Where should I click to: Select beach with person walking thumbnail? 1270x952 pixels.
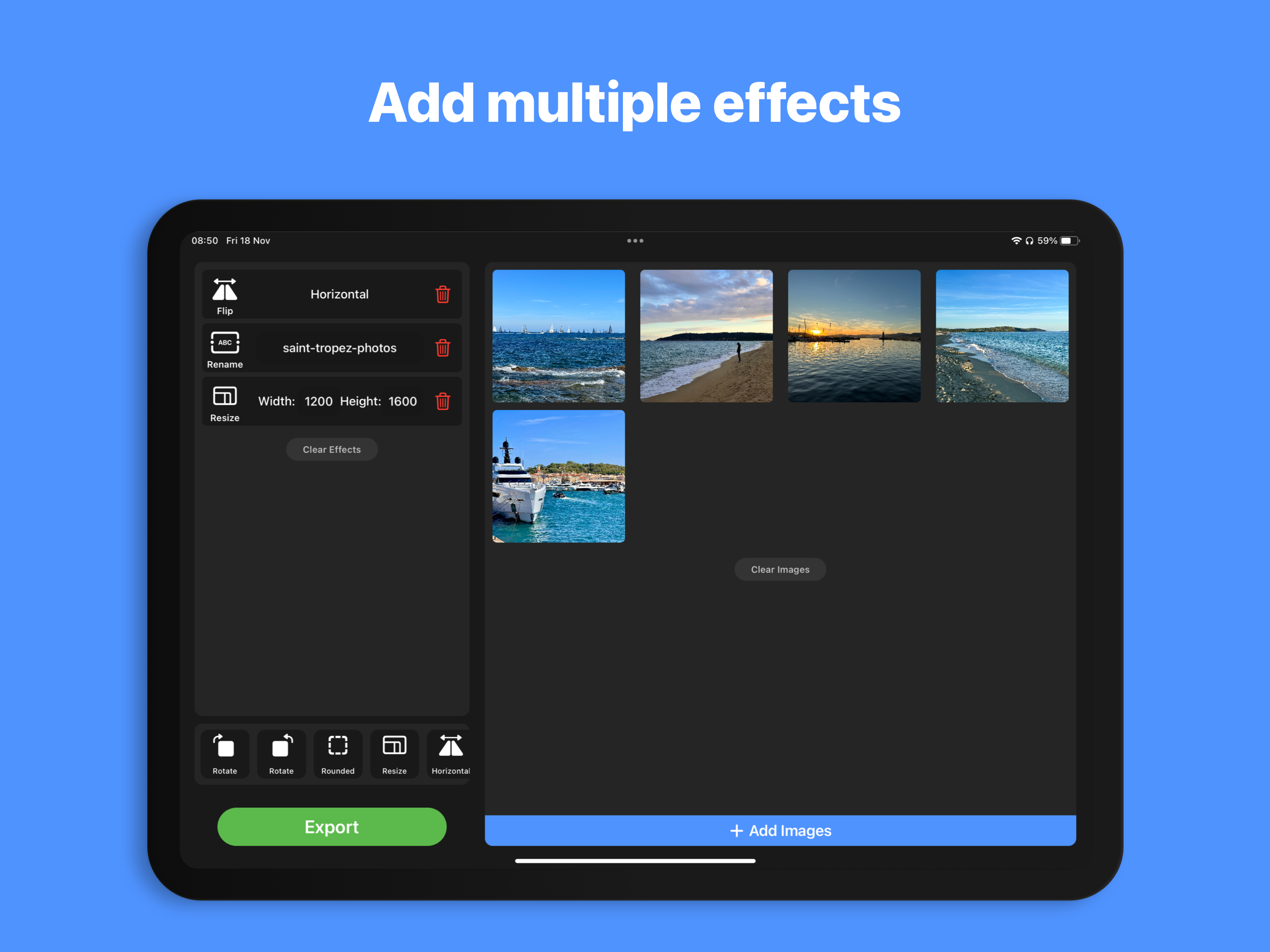(x=706, y=336)
